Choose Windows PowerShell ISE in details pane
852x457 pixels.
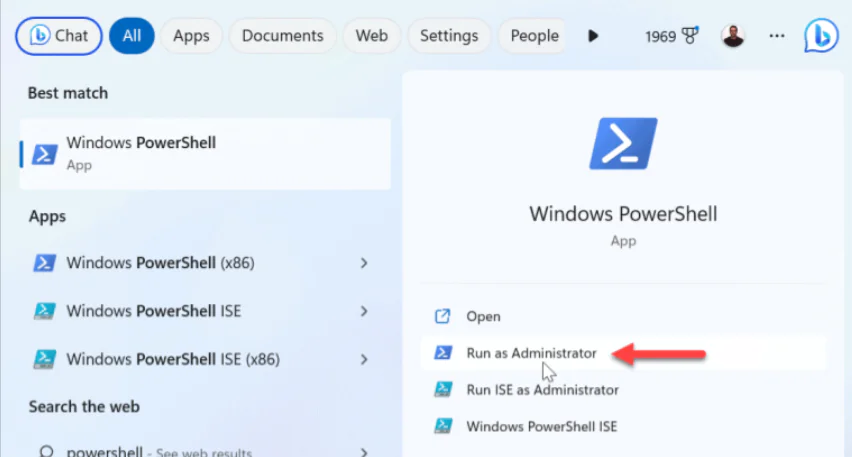[623, 427]
